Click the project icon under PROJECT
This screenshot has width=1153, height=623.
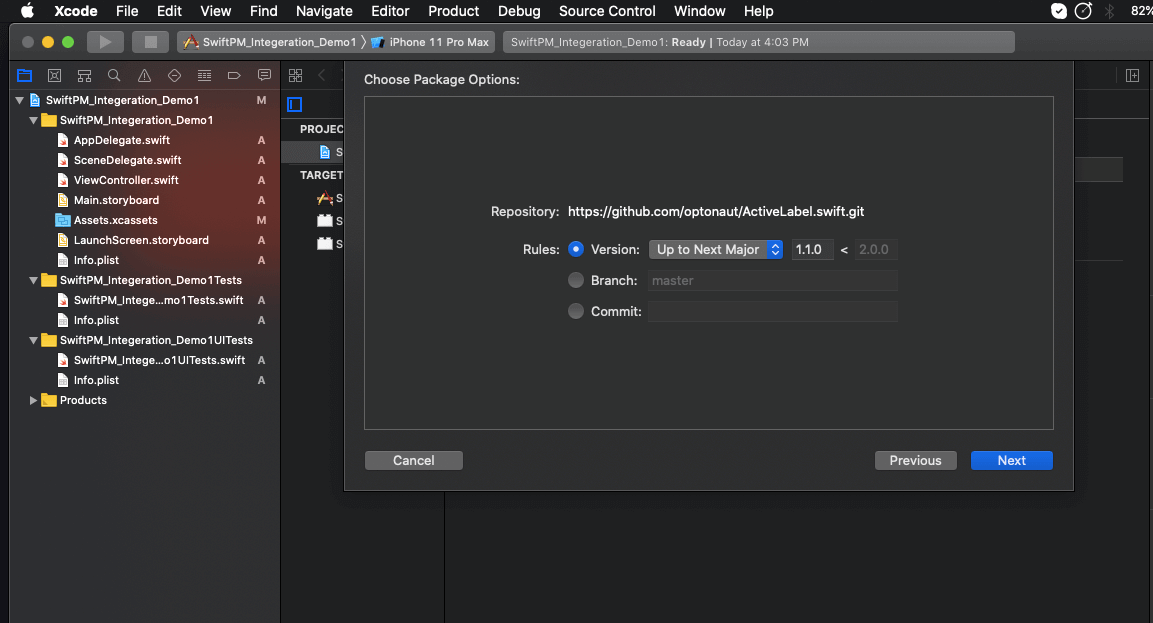325,152
